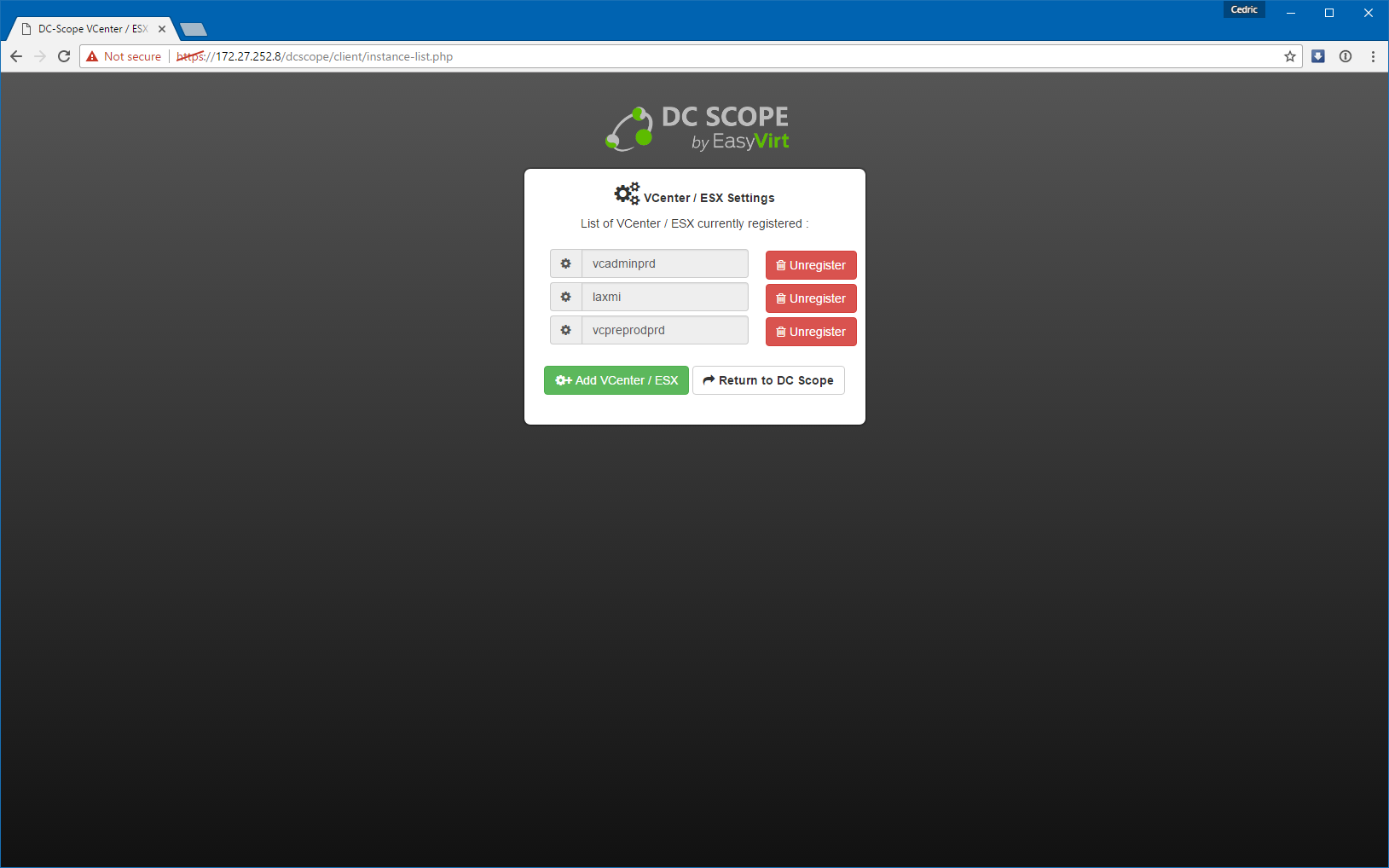Screen dimensions: 1389x868
Task: Click the Cedric profile button
Action: (1243, 10)
